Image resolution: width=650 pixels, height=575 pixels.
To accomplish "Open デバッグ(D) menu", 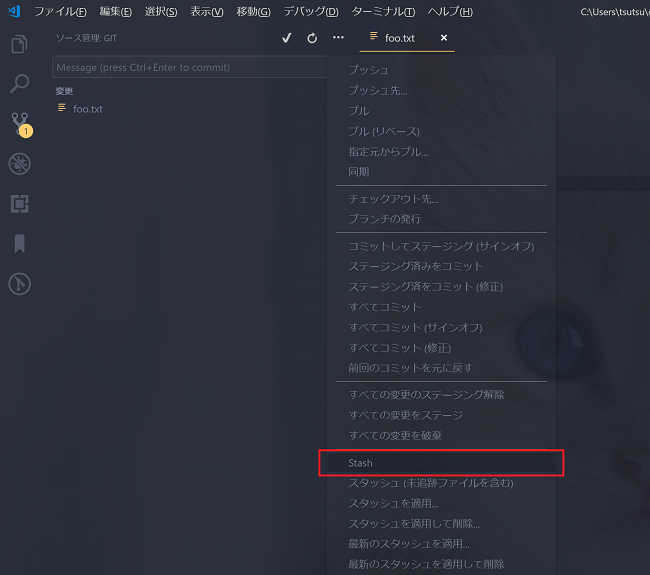I will tap(311, 12).
